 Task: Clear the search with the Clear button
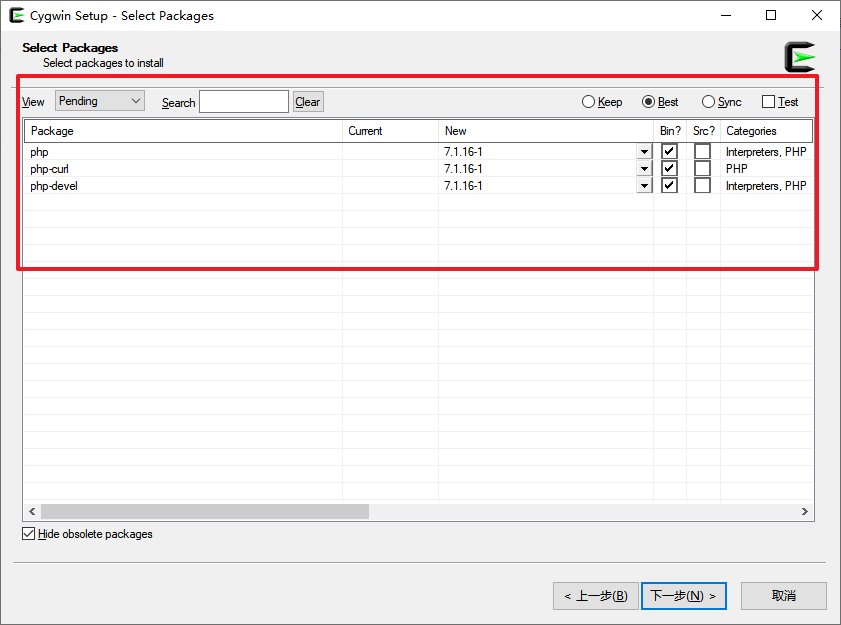pos(308,101)
